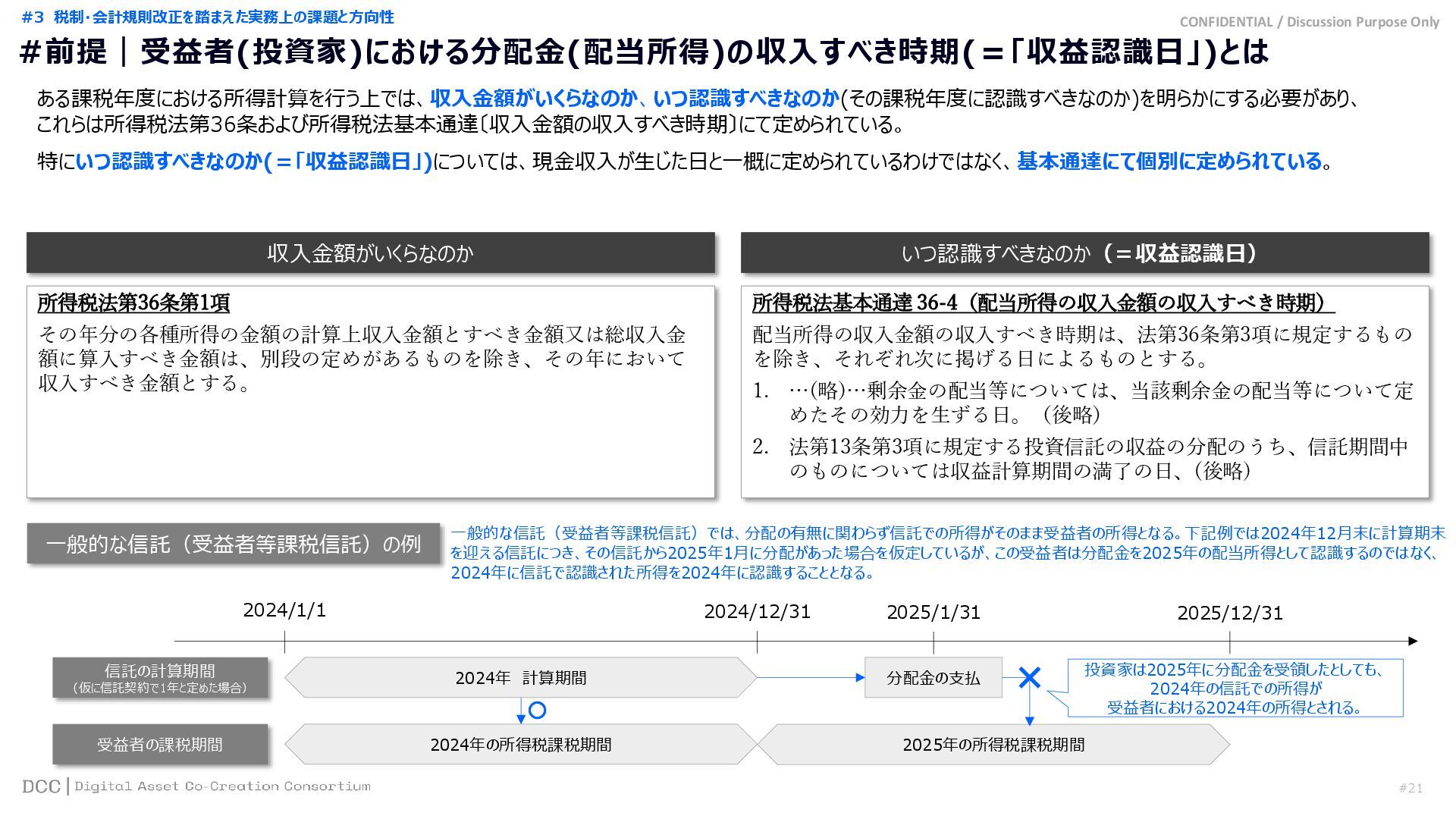Click the #3 税制・会計規則改正 section heading
This screenshot has width=1456, height=819.
click(208, 17)
